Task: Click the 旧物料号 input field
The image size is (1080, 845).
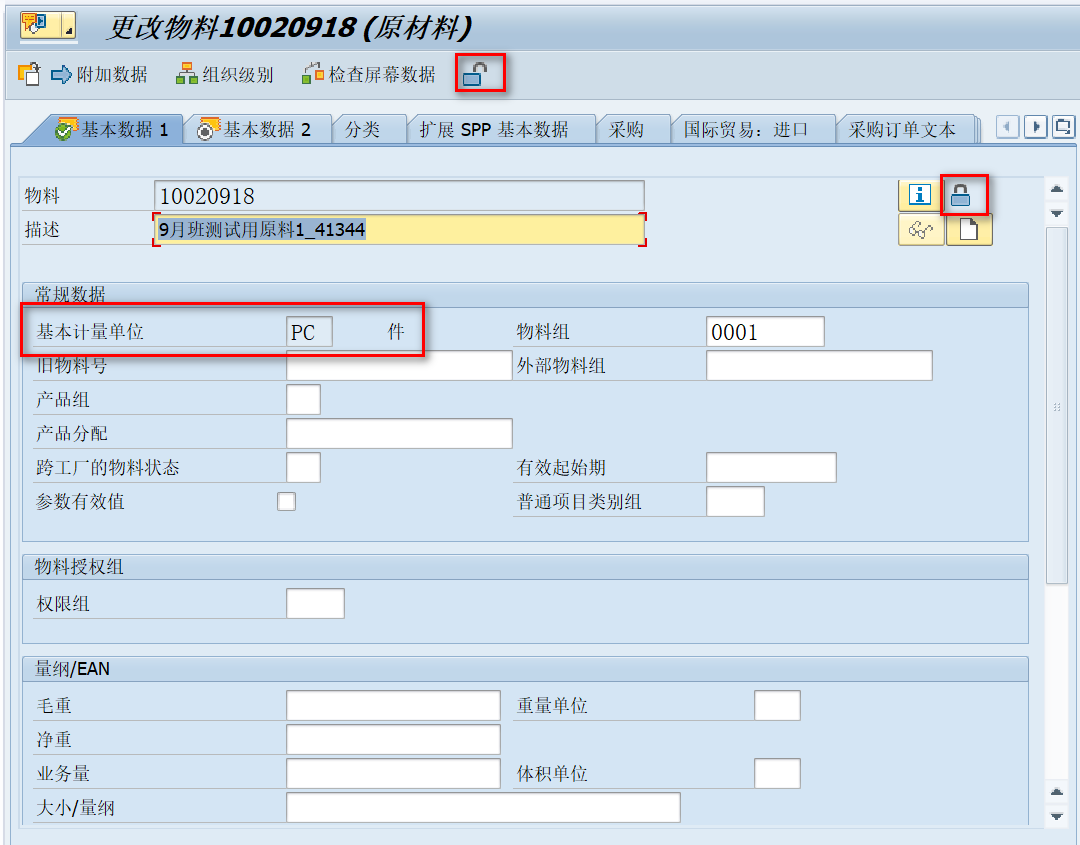Action: click(x=399, y=366)
